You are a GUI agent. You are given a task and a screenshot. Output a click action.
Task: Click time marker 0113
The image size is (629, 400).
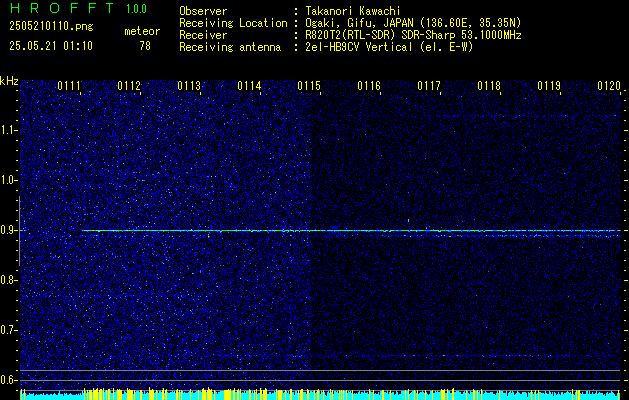[x=189, y=86]
